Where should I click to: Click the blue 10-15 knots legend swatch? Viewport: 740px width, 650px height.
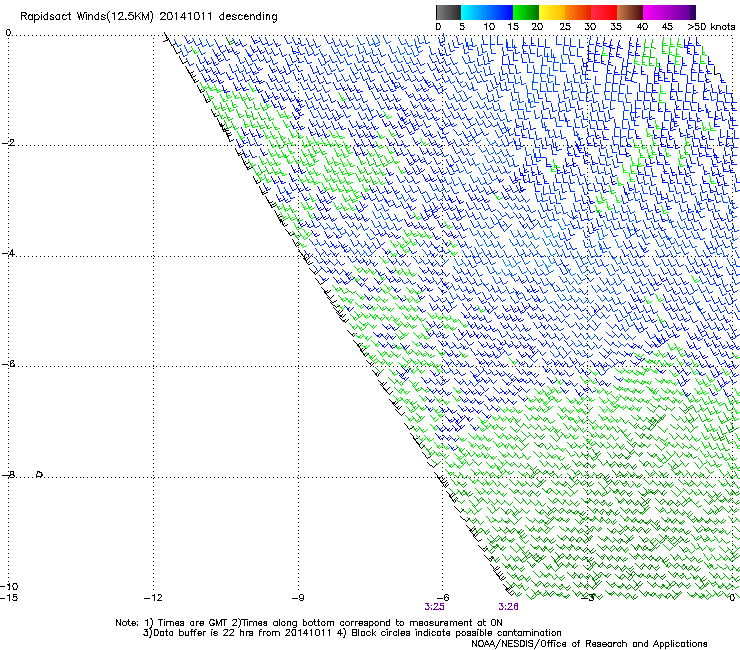[x=500, y=12]
